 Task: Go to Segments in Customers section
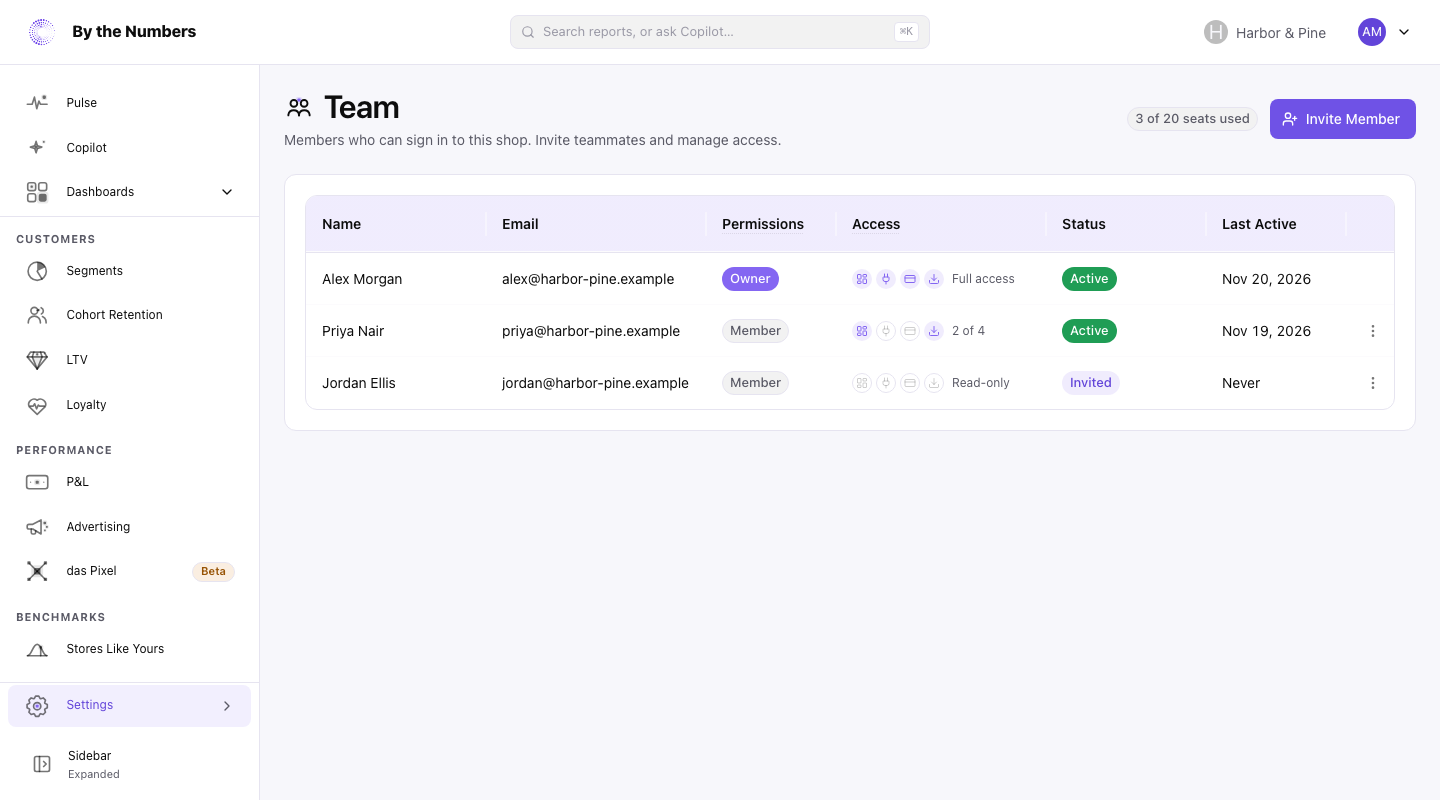click(129, 271)
